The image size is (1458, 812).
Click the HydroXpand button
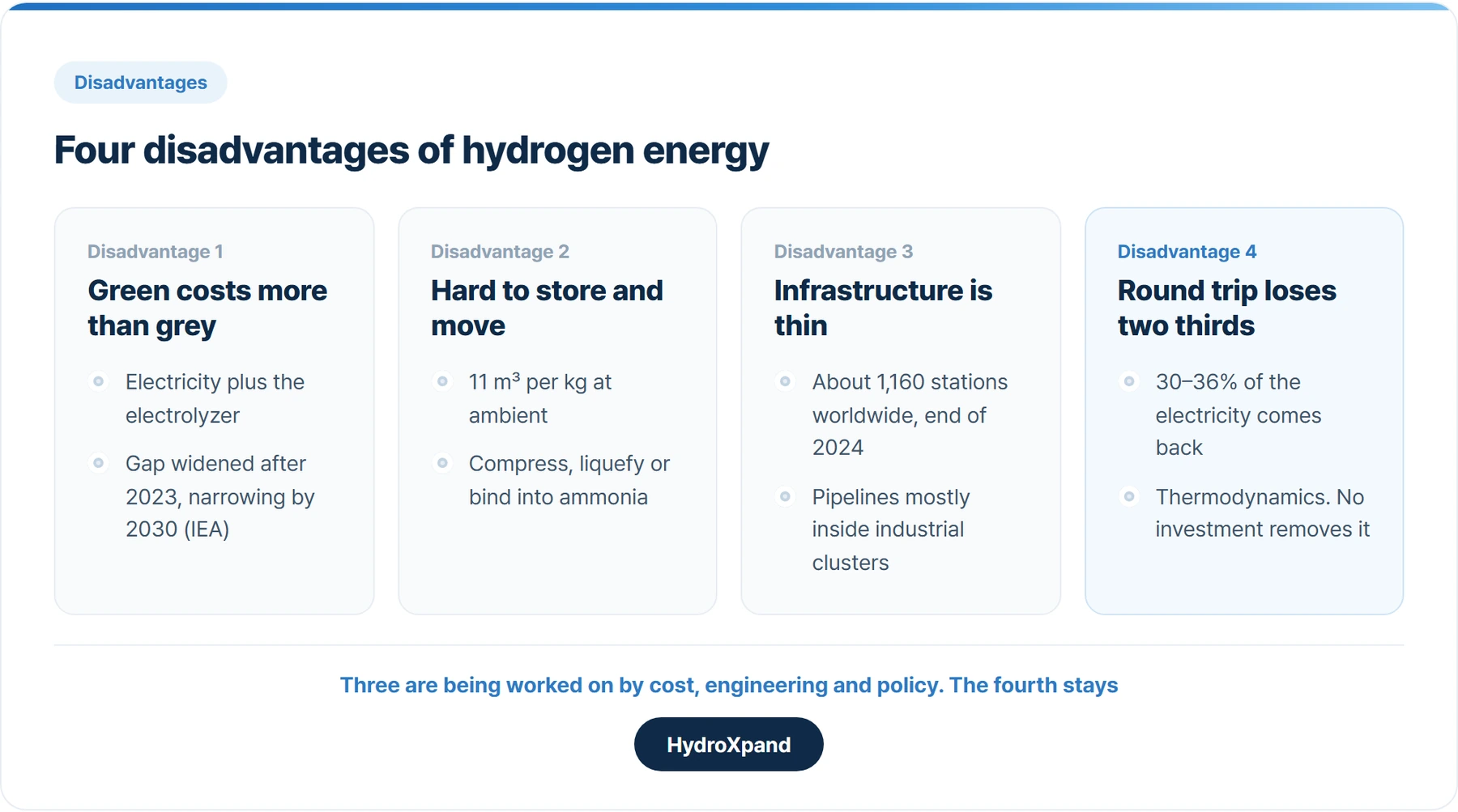[728, 744]
